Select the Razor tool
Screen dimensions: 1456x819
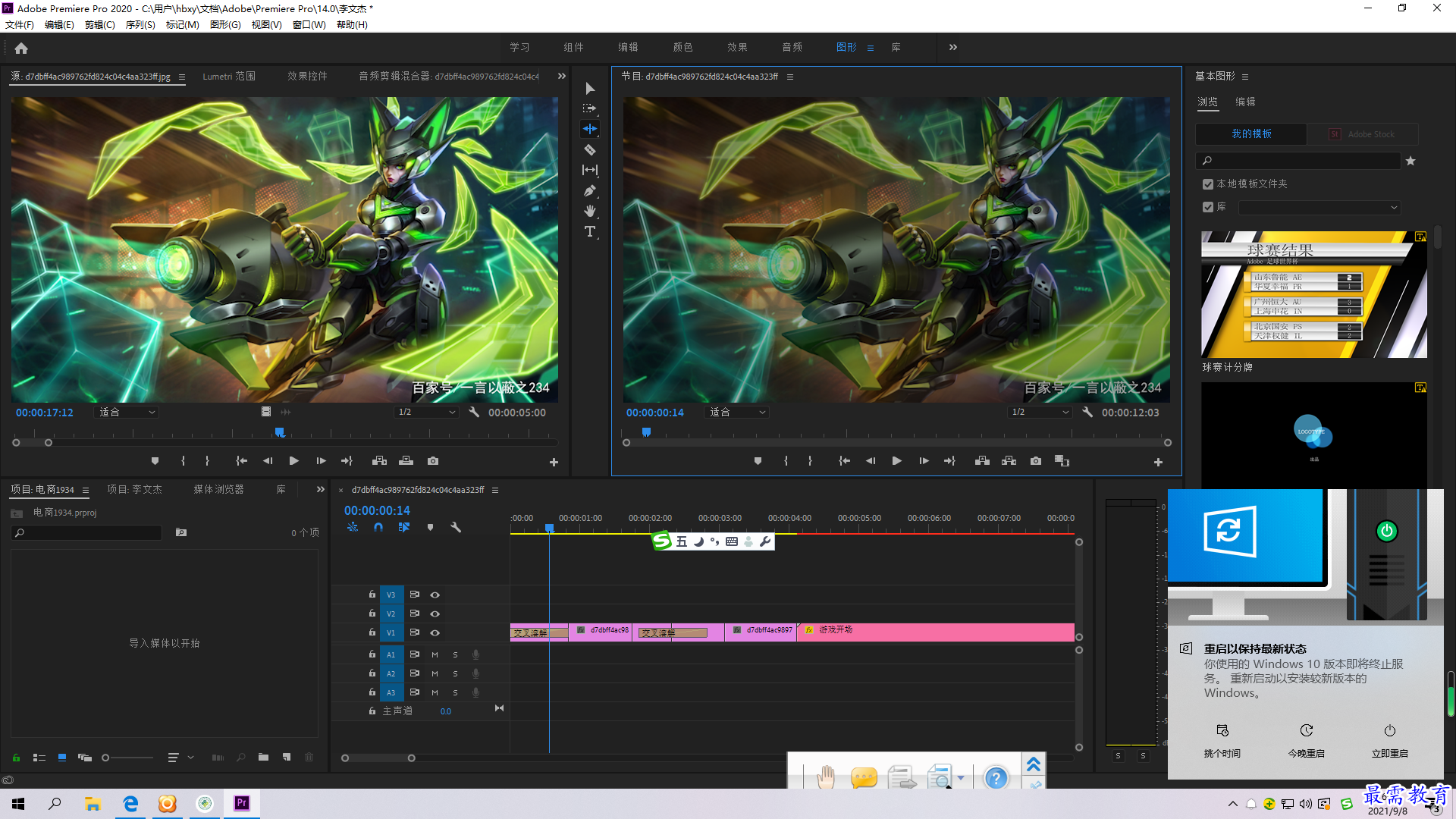coord(590,149)
